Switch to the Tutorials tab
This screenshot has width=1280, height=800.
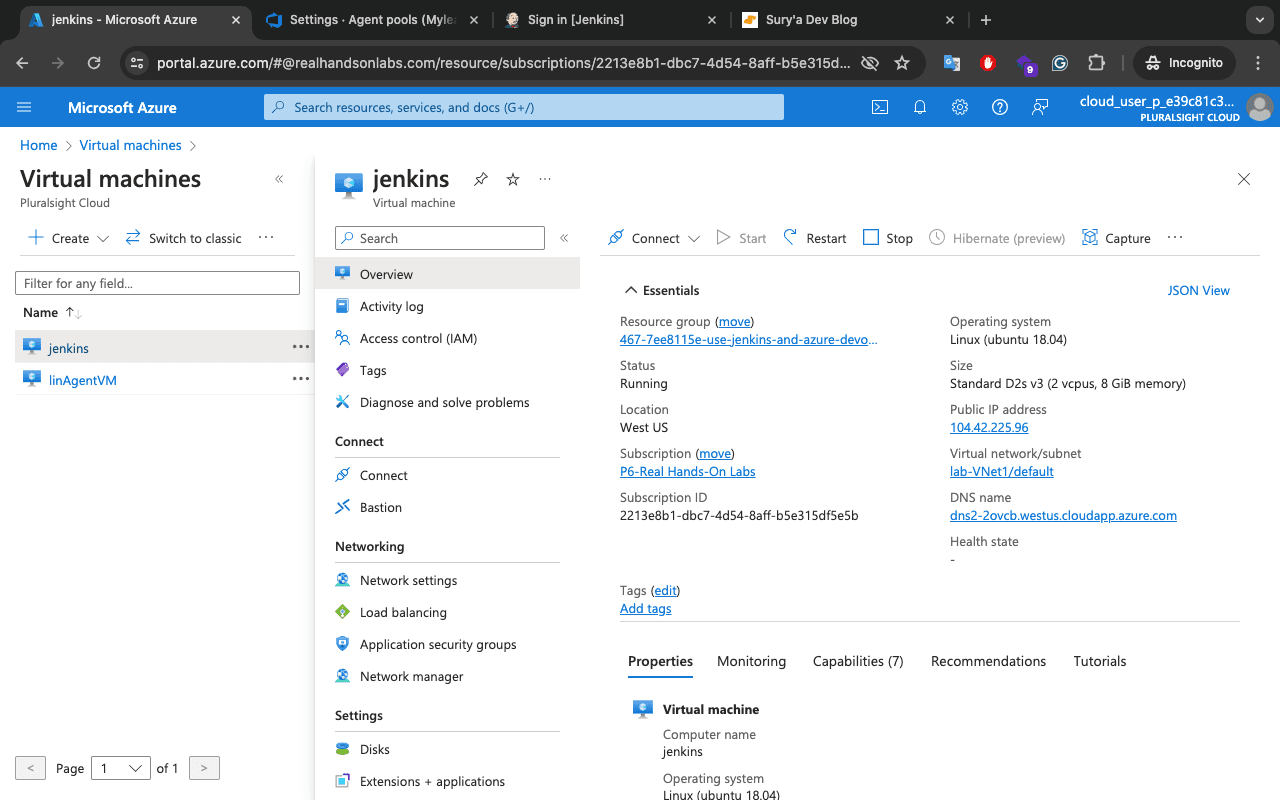[x=1100, y=661]
